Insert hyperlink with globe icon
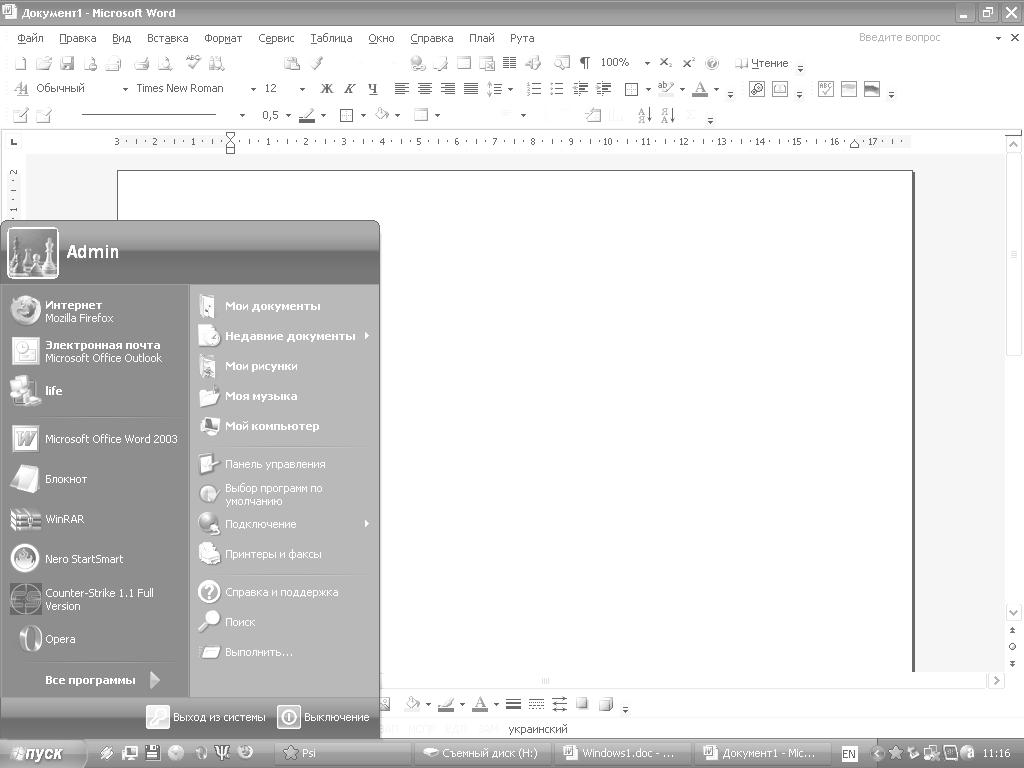Image resolution: width=1024 pixels, height=768 pixels. [x=417, y=63]
